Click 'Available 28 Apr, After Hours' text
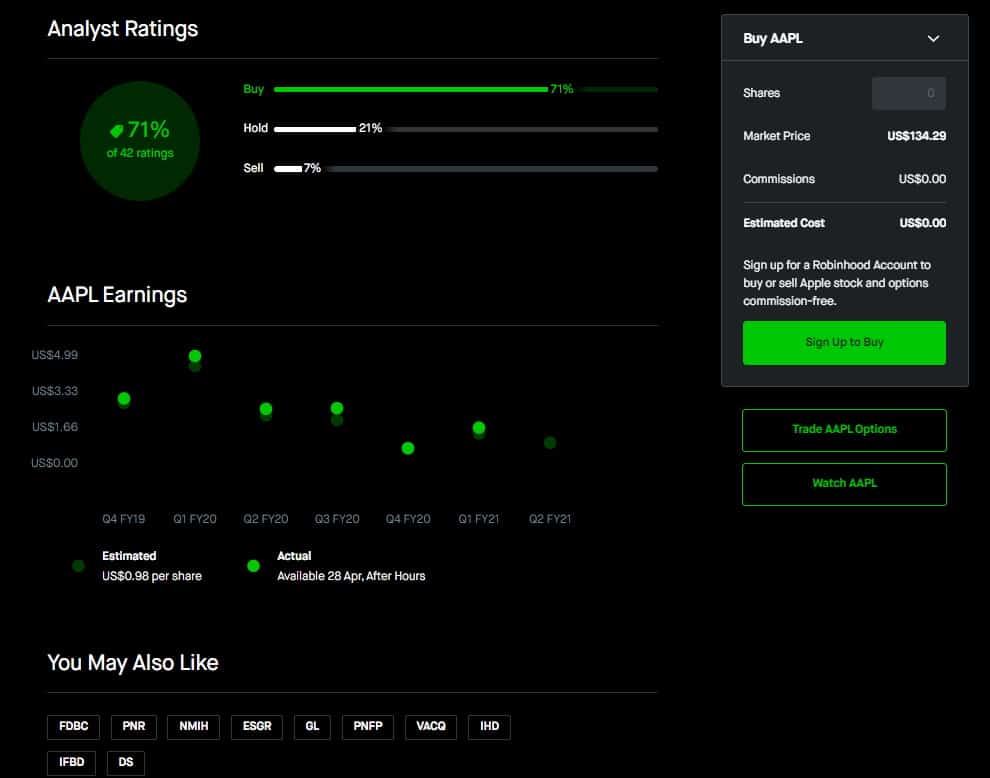 [351, 576]
